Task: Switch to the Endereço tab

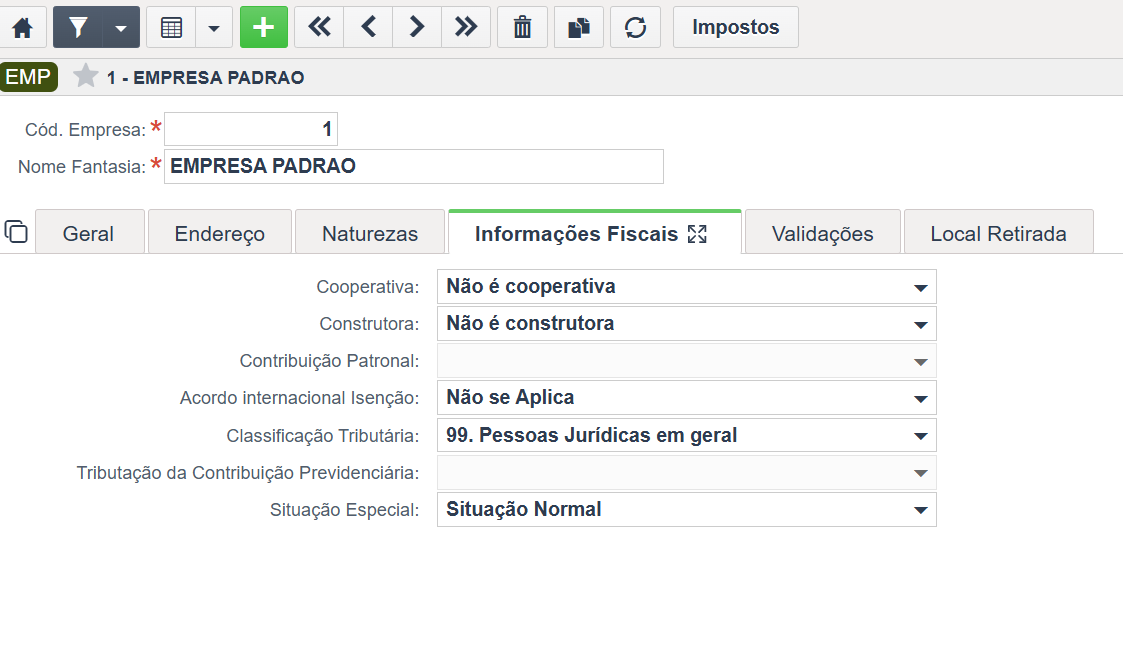Action: [x=220, y=232]
